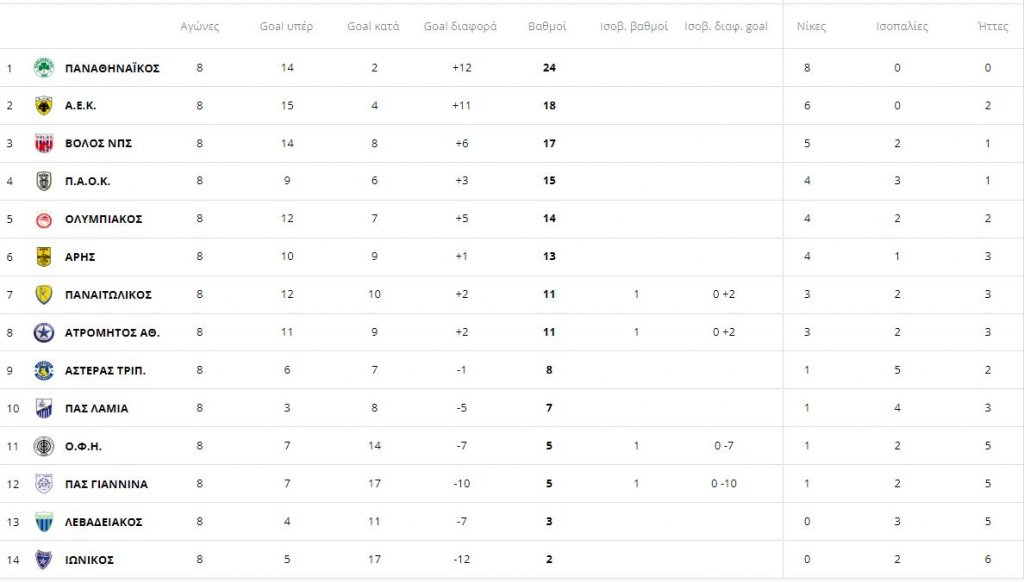Click the ΑΡΗΣ yellow club crest
The width and height of the screenshot is (1024, 582).
click(44, 257)
